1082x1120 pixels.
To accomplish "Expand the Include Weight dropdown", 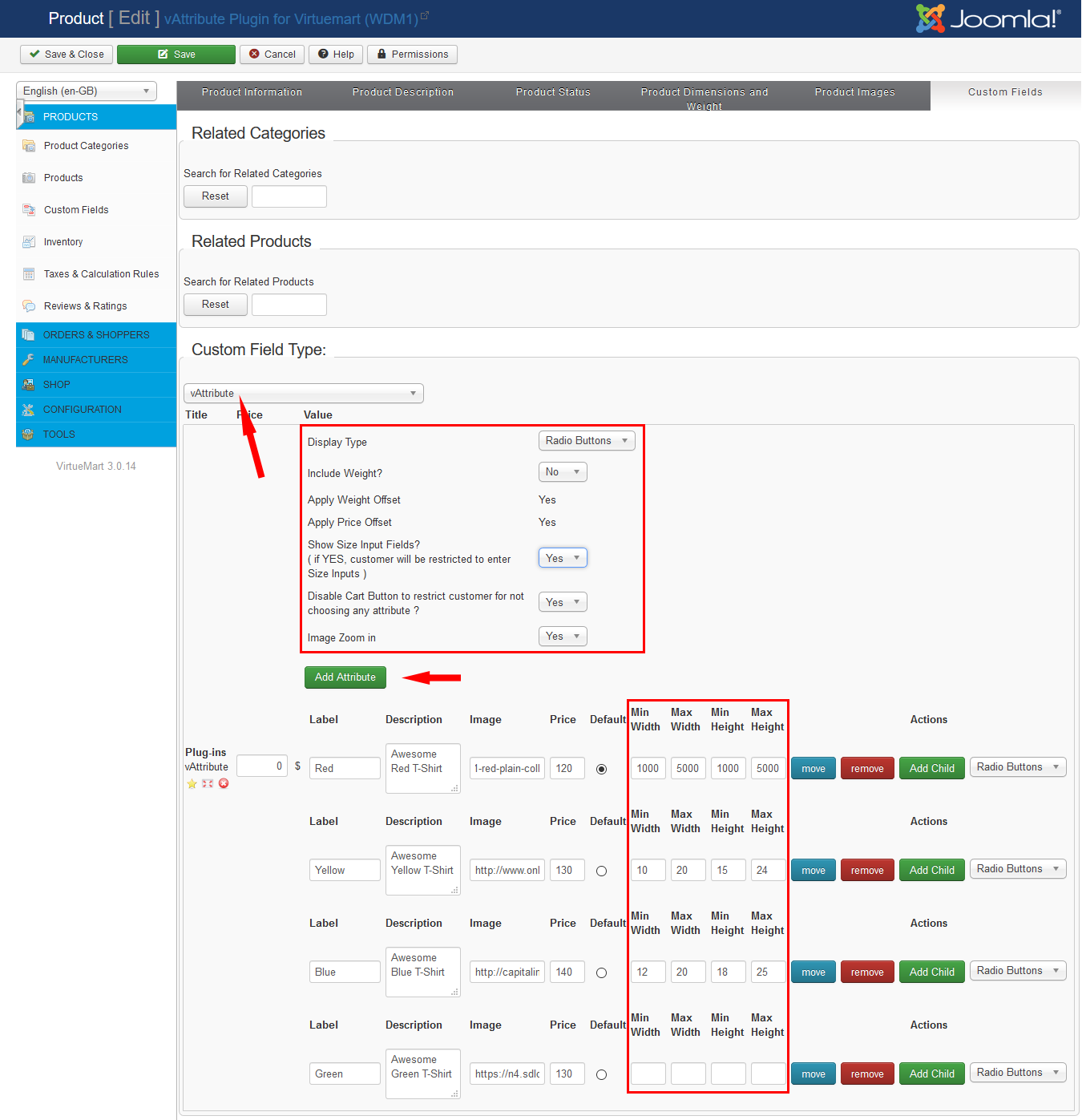I will [x=563, y=472].
